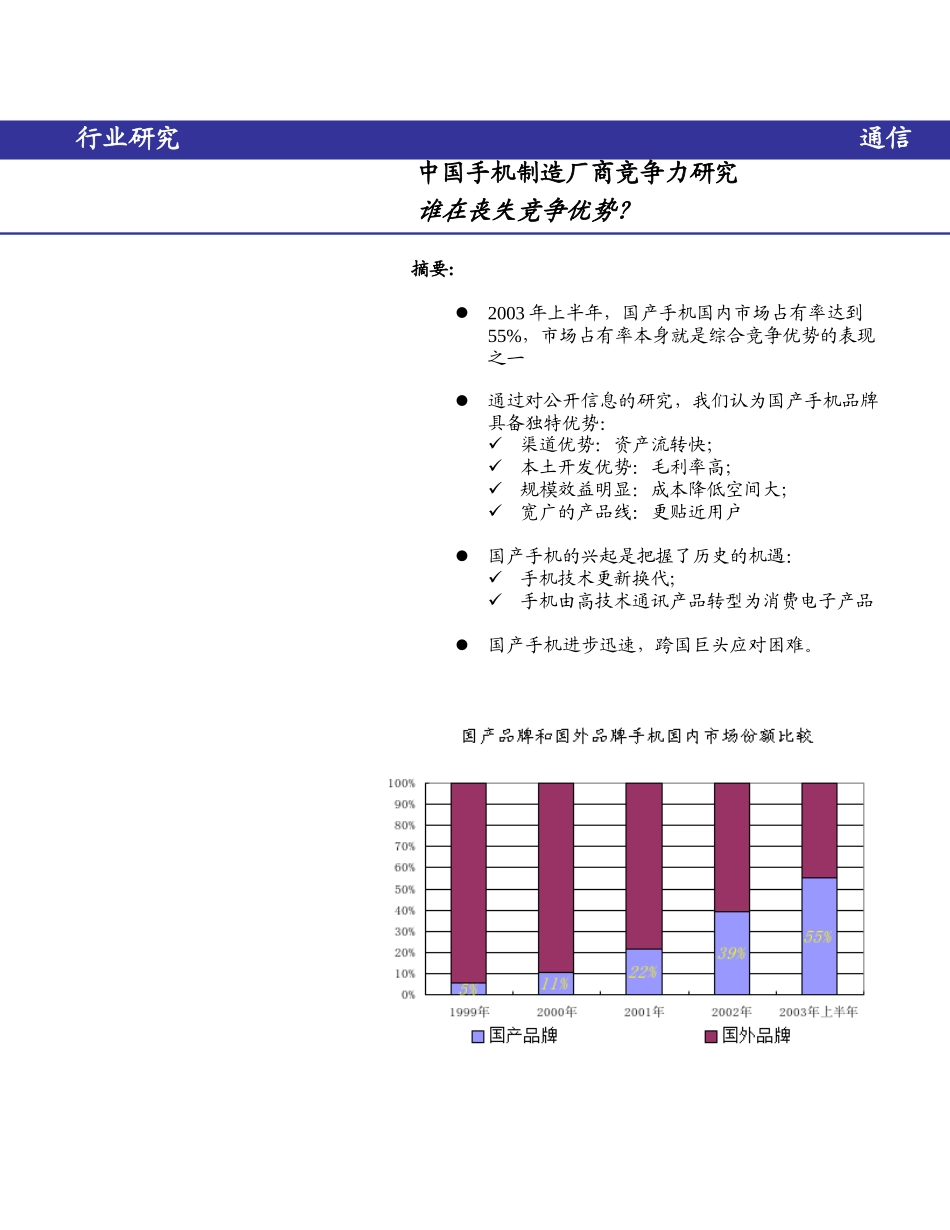This screenshot has height=1230, width=950.
Task: Click the 1999年 axis label
Action: point(469,1012)
